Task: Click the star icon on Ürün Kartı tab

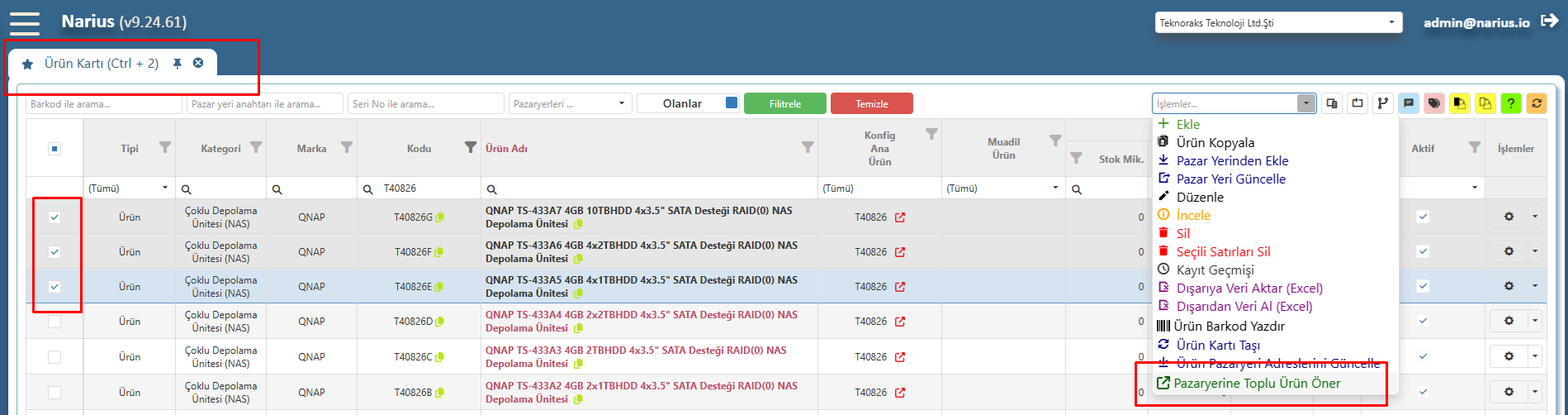Action: 27,64
